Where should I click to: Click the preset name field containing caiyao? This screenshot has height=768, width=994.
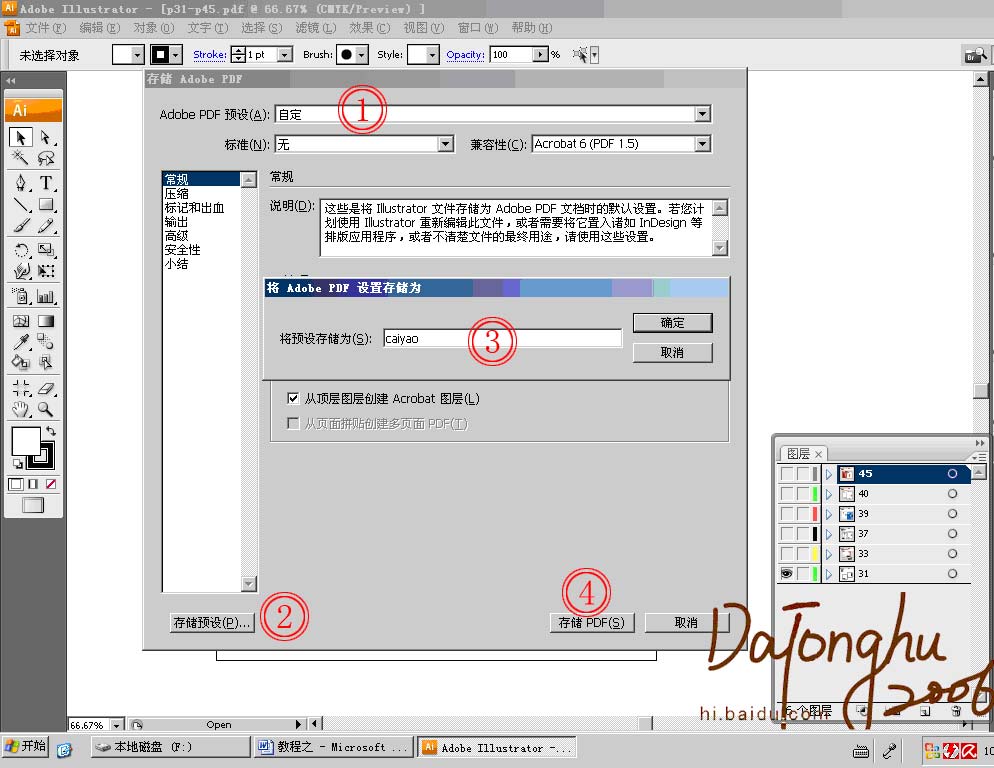[502, 338]
